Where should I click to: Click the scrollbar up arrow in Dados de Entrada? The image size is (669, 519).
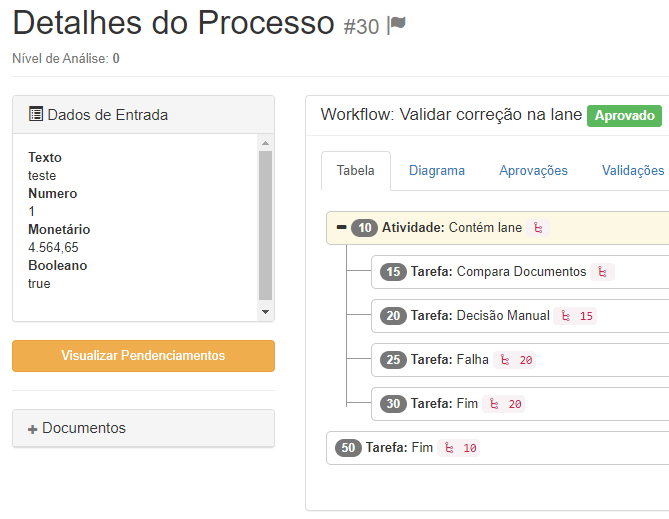coord(265,144)
